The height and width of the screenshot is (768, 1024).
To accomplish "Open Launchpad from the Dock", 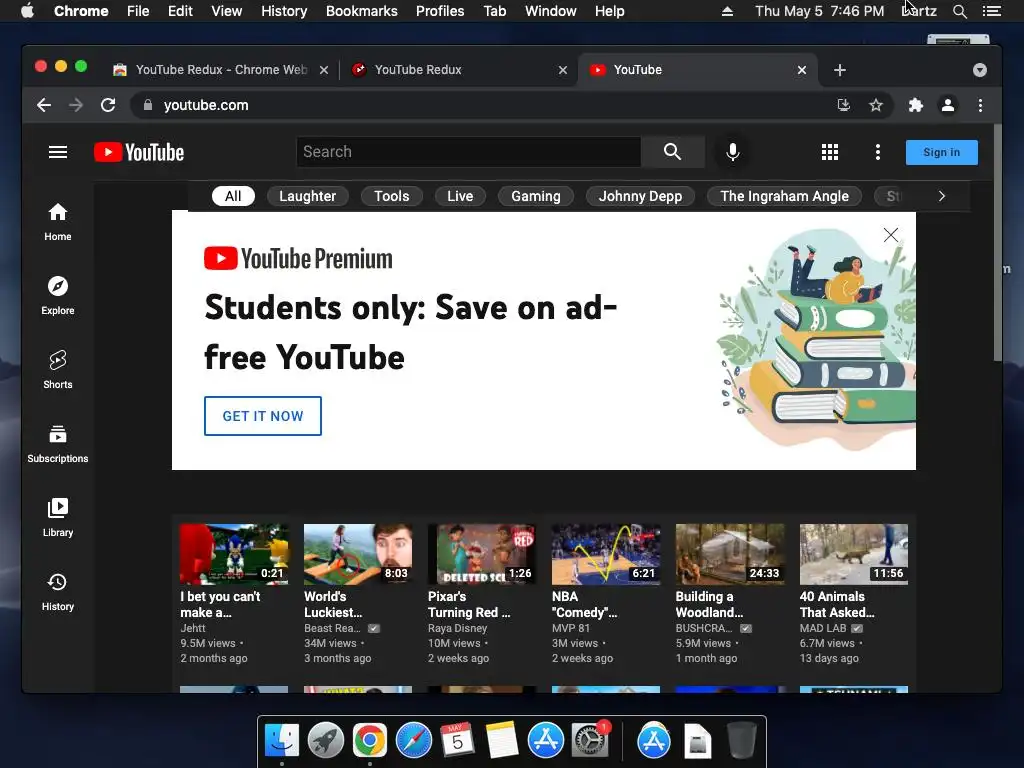I will coord(325,741).
